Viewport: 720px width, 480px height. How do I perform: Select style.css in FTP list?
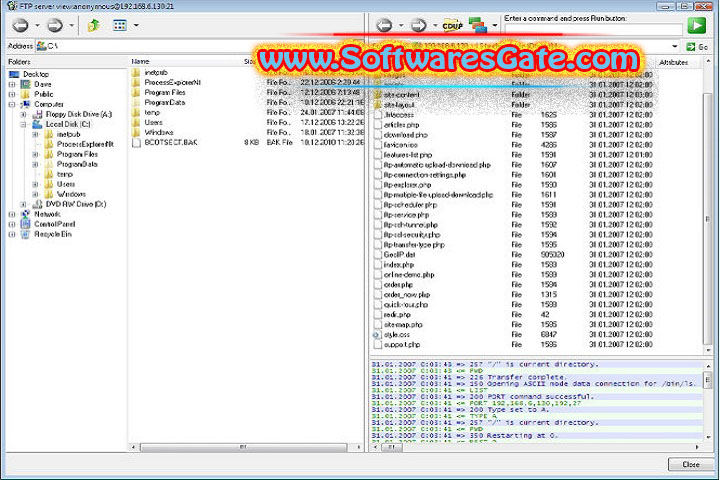(397, 335)
